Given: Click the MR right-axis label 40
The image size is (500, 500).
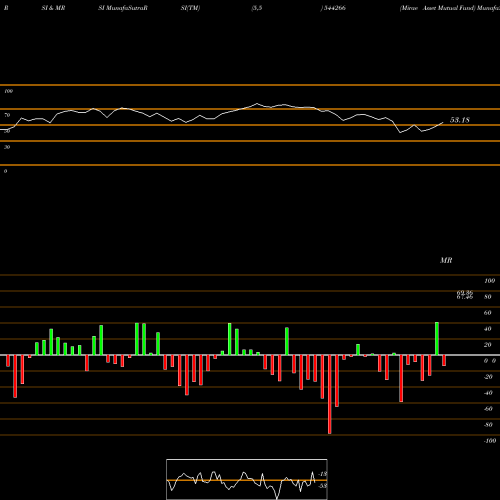Looking at the screenshot, I should point(487,329).
